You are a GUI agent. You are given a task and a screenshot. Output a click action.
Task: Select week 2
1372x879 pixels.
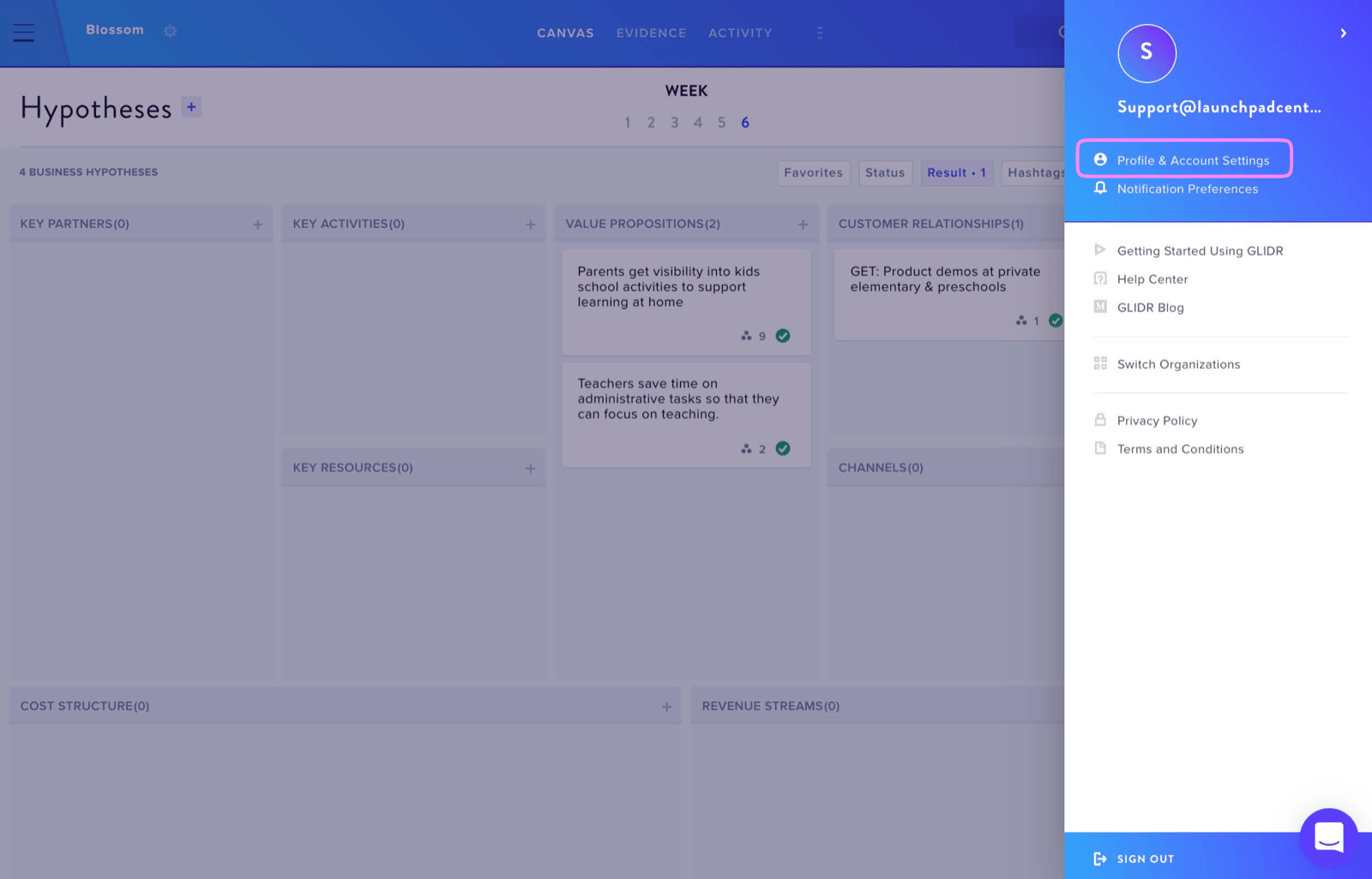coord(651,123)
